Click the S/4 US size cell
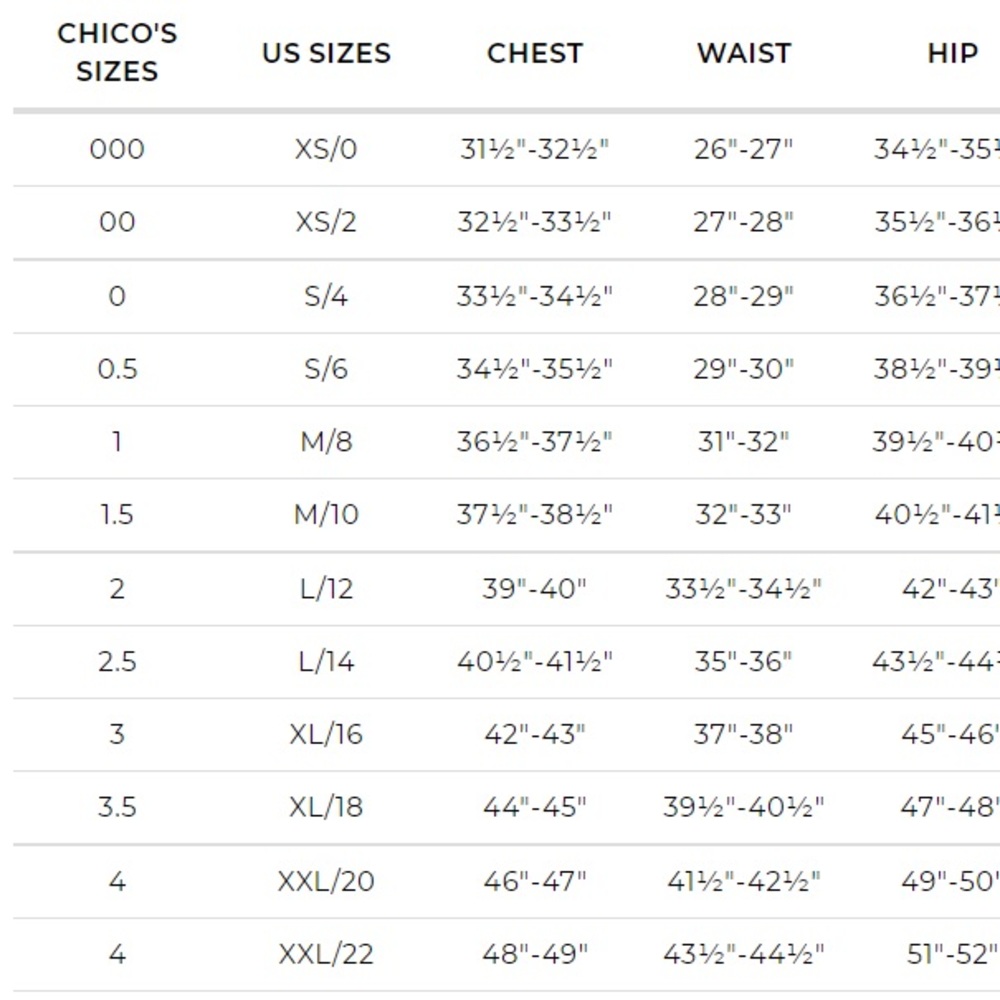This screenshot has width=1000, height=1000. (326, 296)
